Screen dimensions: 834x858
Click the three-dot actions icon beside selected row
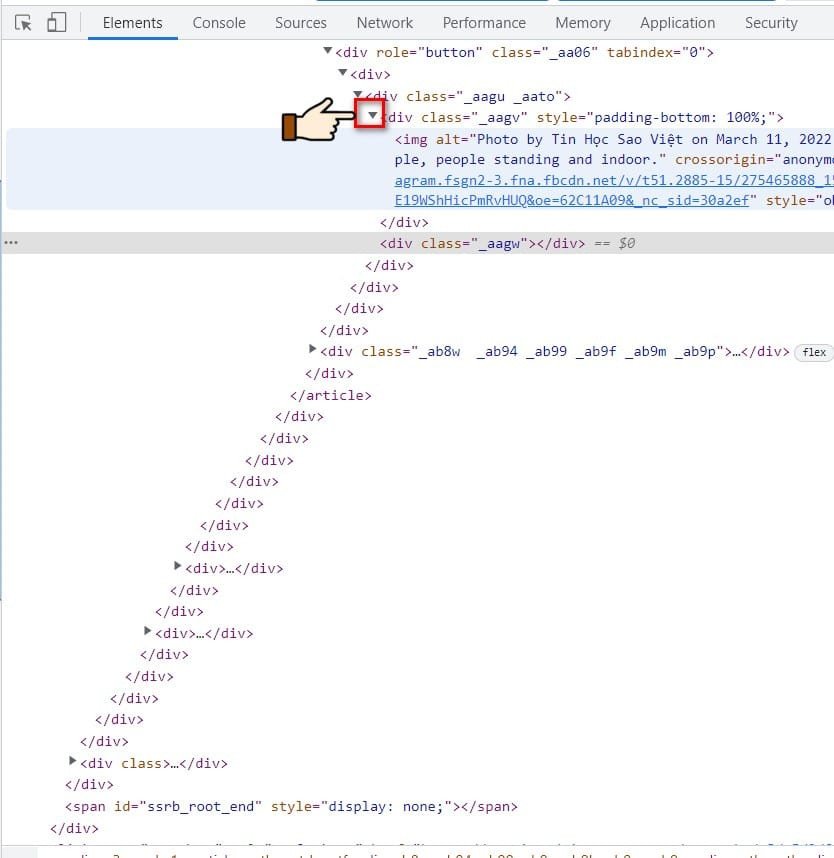[x=11, y=243]
